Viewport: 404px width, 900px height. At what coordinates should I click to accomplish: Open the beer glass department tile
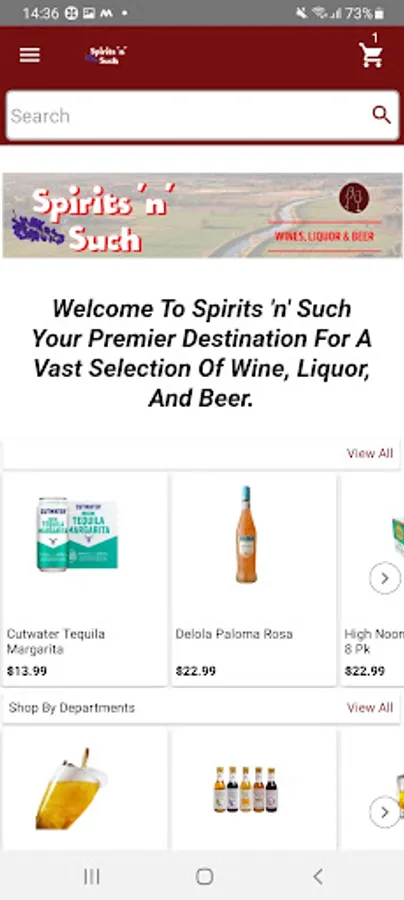point(85,789)
